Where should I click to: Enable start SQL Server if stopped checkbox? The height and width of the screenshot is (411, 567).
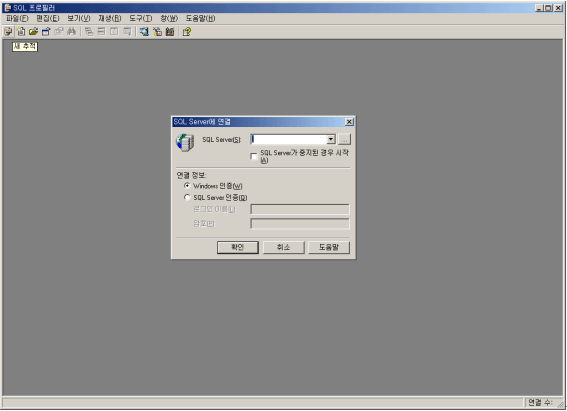click(x=254, y=156)
